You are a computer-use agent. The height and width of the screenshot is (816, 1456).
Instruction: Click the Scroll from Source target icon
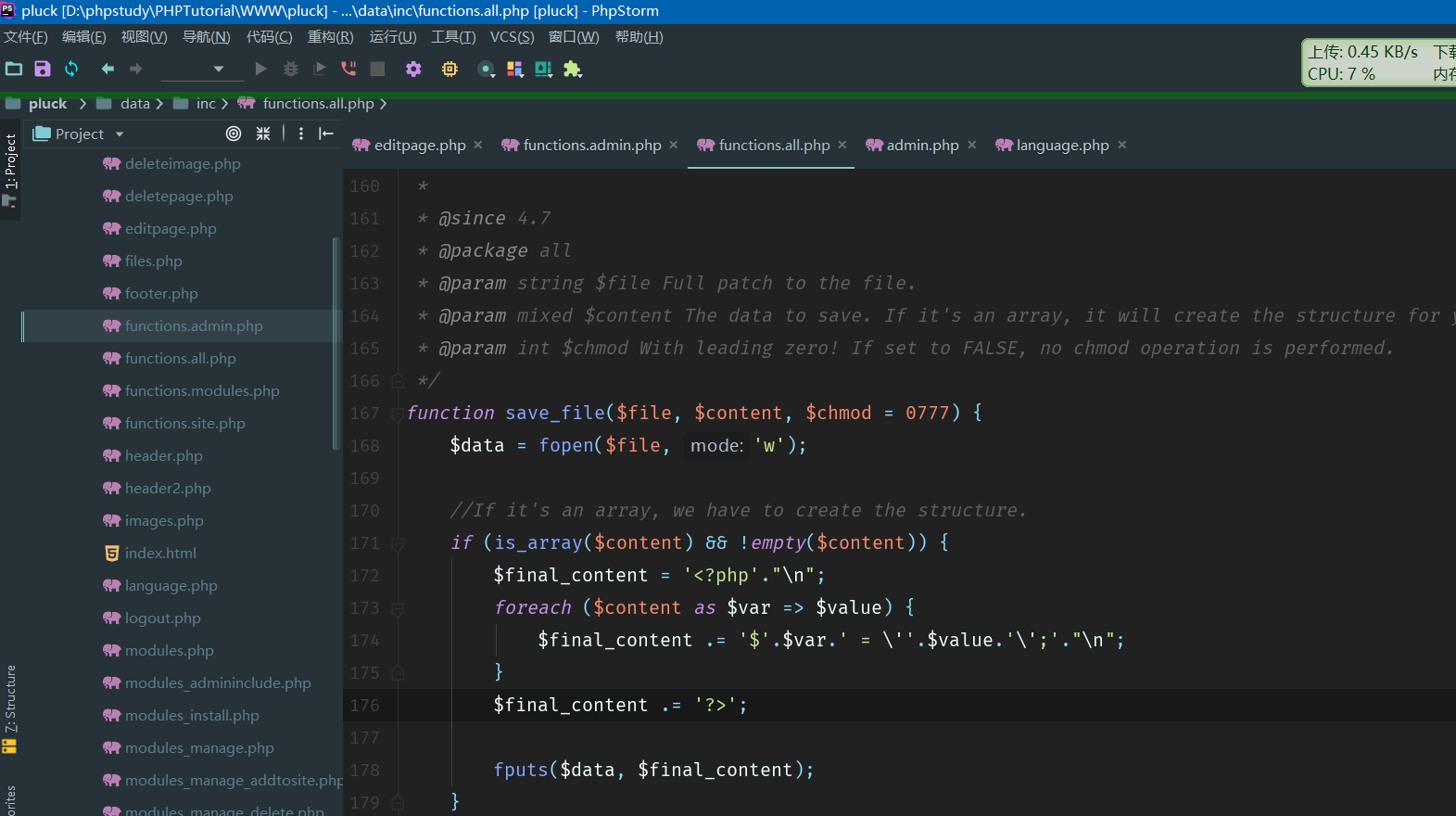point(234,134)
